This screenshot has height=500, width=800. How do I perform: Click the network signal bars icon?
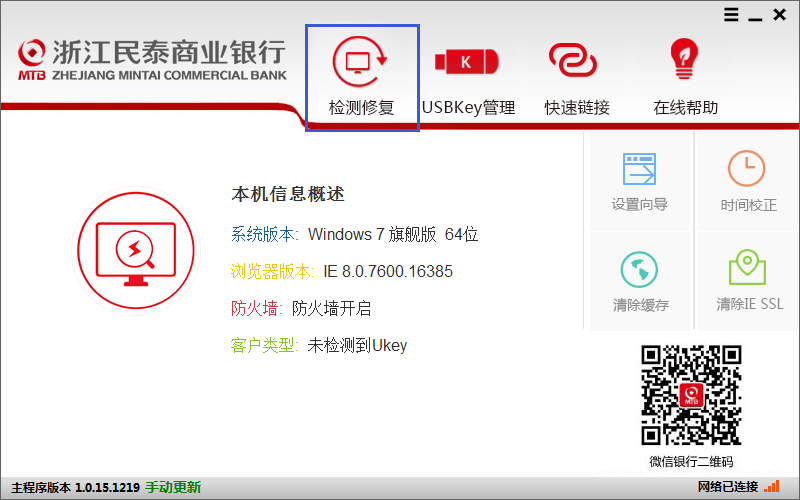772,486
